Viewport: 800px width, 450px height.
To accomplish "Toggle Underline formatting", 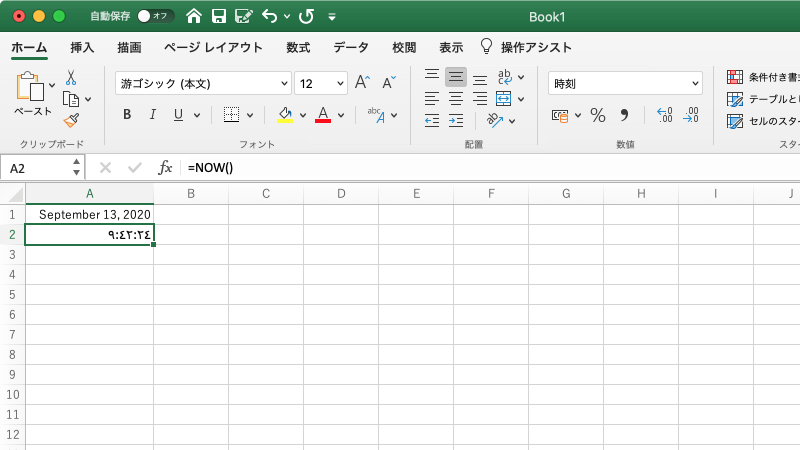I will [x=178, y=115].
